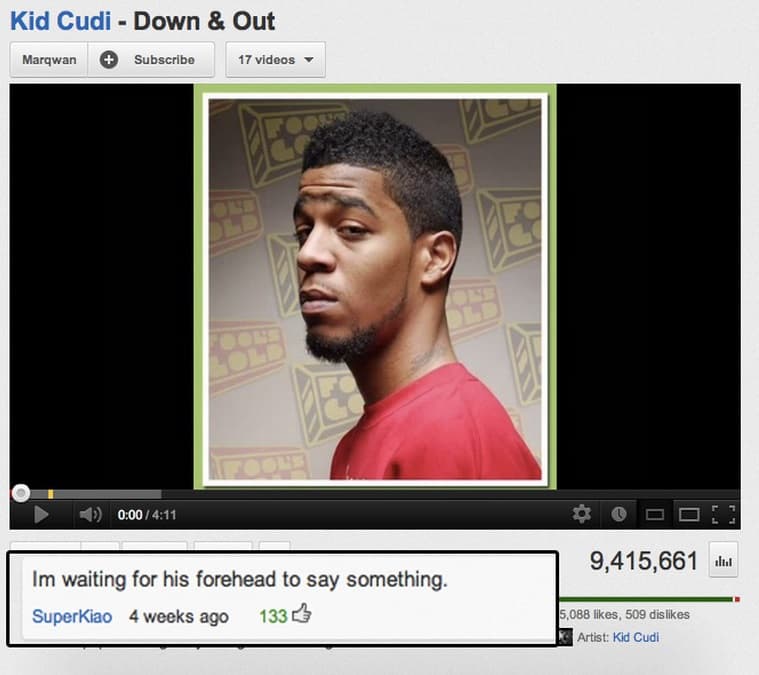Expand the 17 videos dropdown
The width and height of the screenshot is (759, 675).
tap(275, 60)
